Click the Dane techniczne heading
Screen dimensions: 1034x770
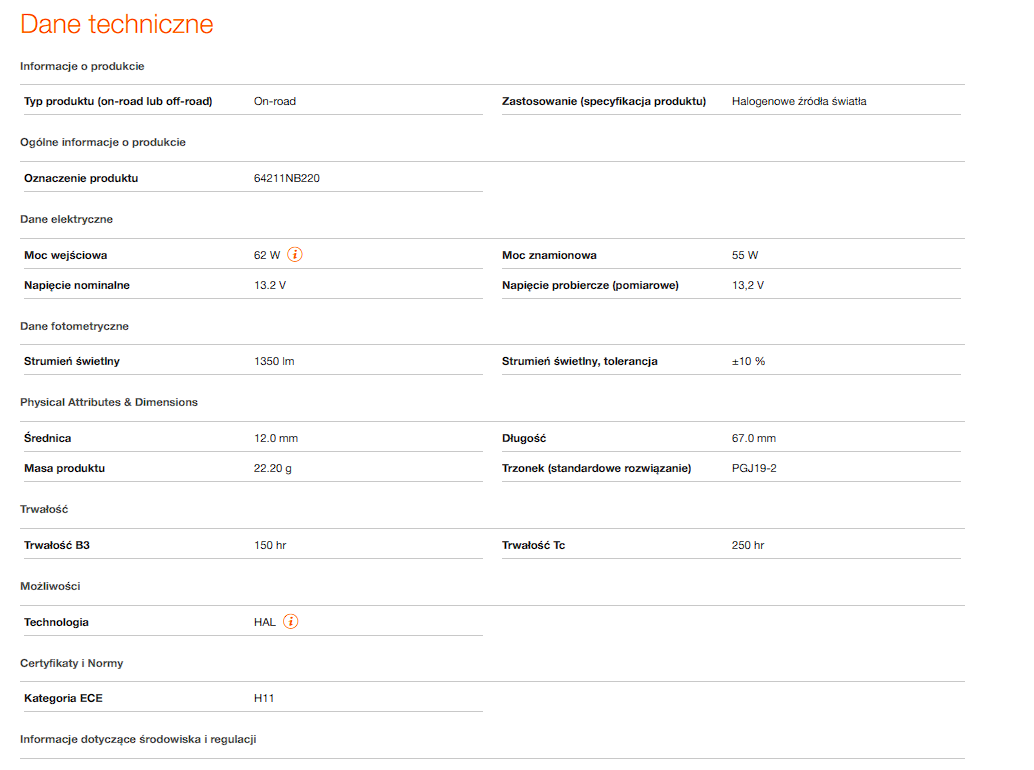point(117,24)
